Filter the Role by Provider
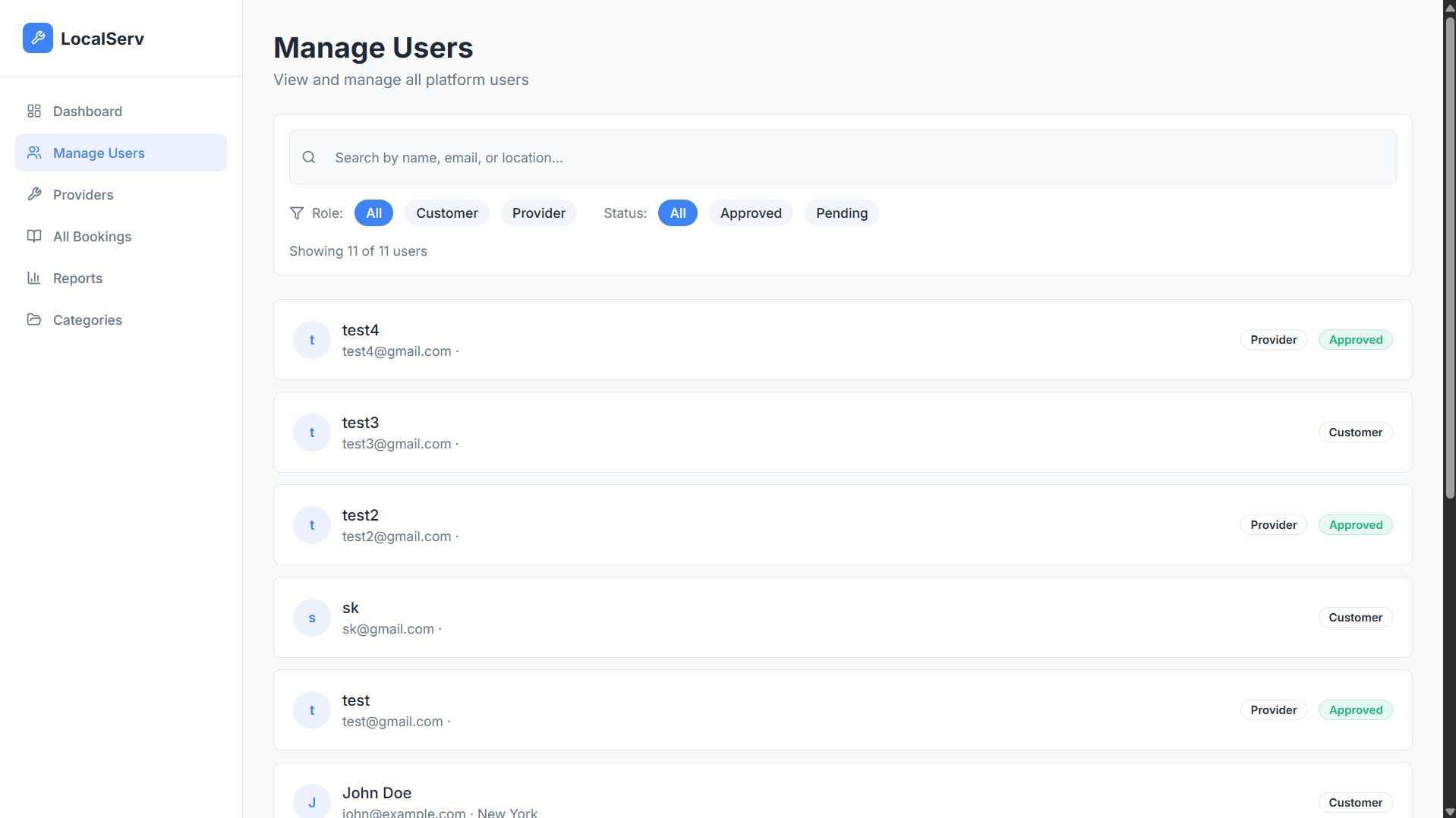The width and height of the screenshot is (1456, 818). tap(539, 213)
